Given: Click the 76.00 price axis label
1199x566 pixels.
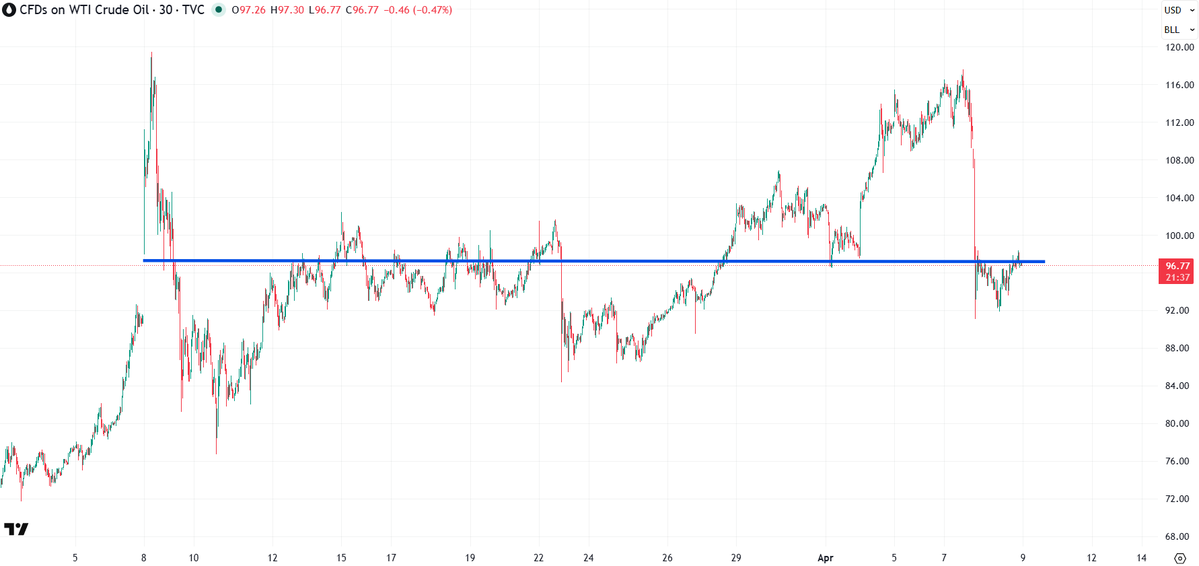Looking at the screenshot, I should pyautogui.click(x=1178, y=461).
